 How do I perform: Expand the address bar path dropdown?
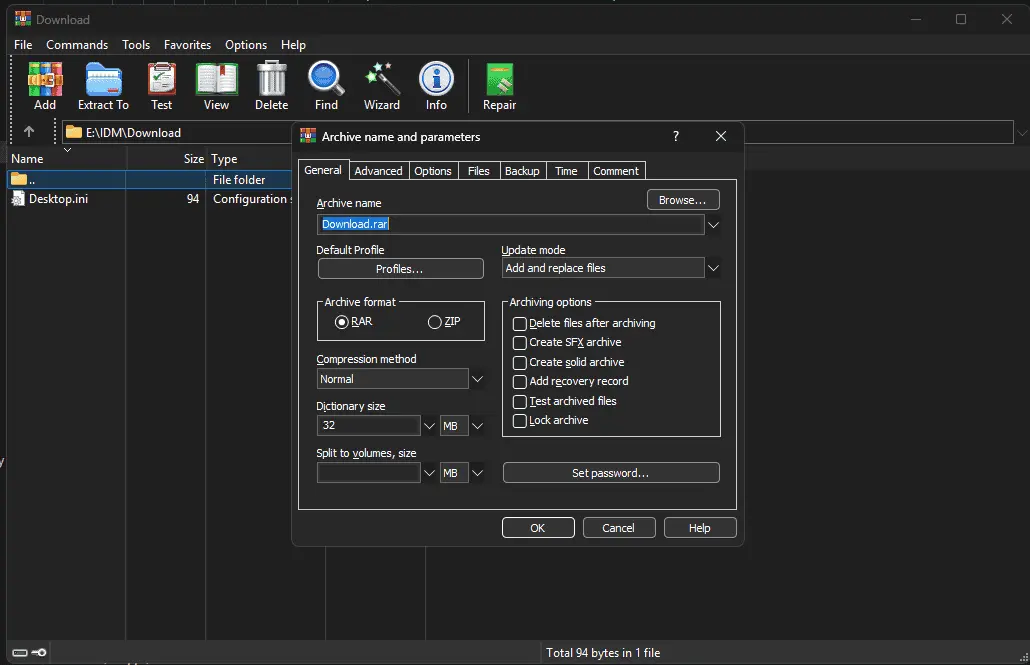point(1021,132)
